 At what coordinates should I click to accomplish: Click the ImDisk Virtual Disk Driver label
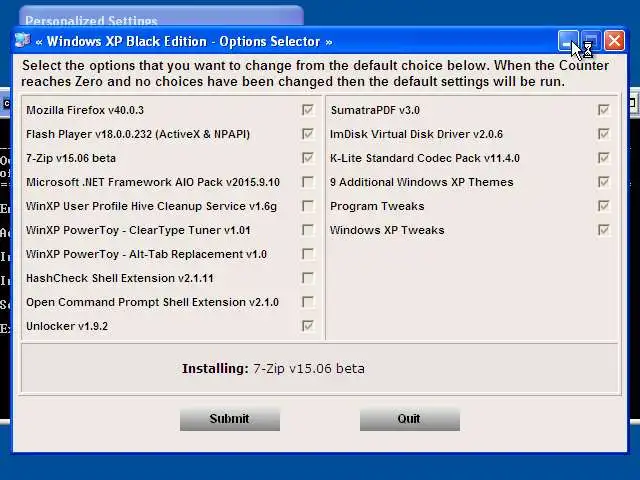pyautogui.click(x=416, y=134)
